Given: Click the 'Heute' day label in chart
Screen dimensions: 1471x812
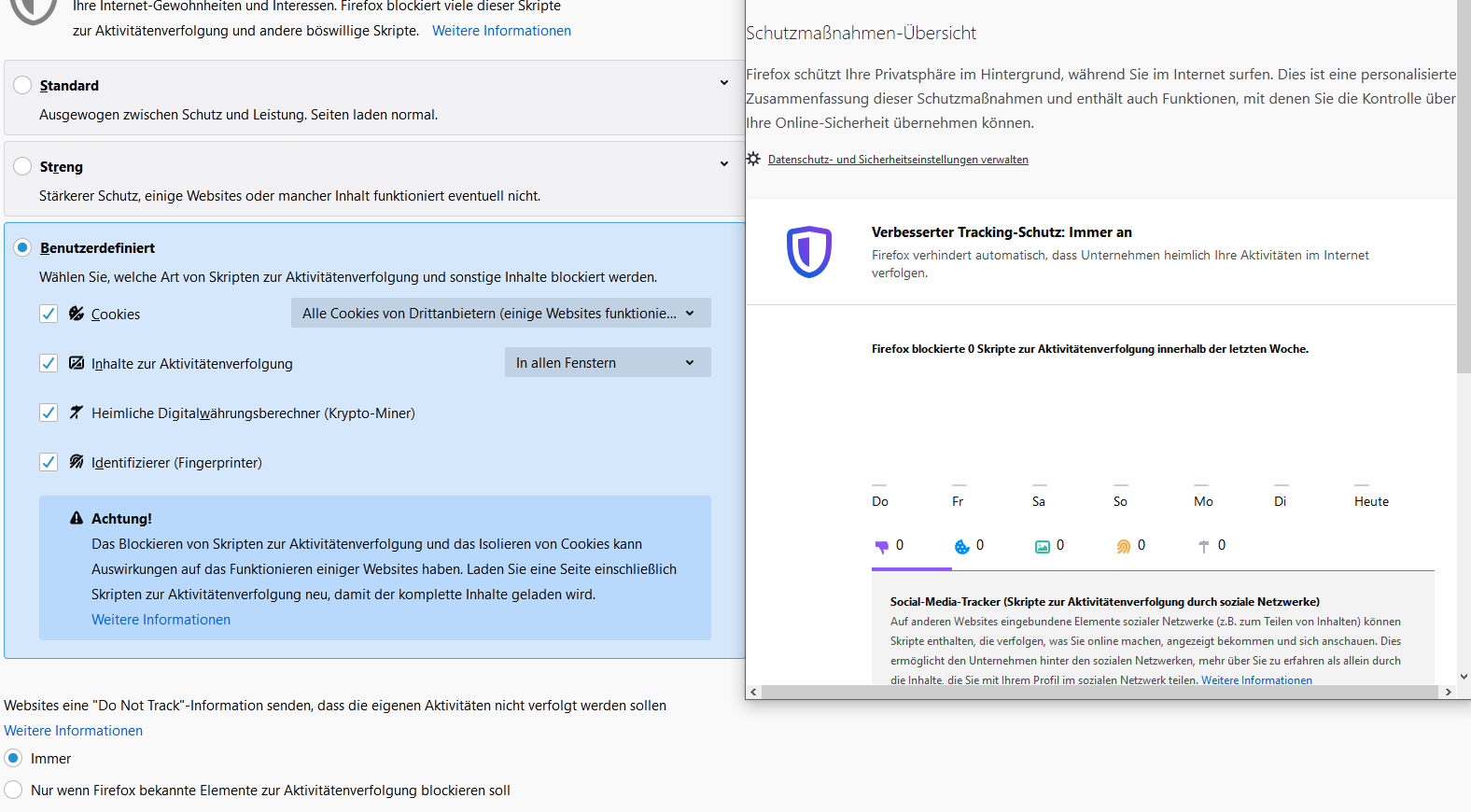Looking at the screenshot, I should coord(1371,501).
